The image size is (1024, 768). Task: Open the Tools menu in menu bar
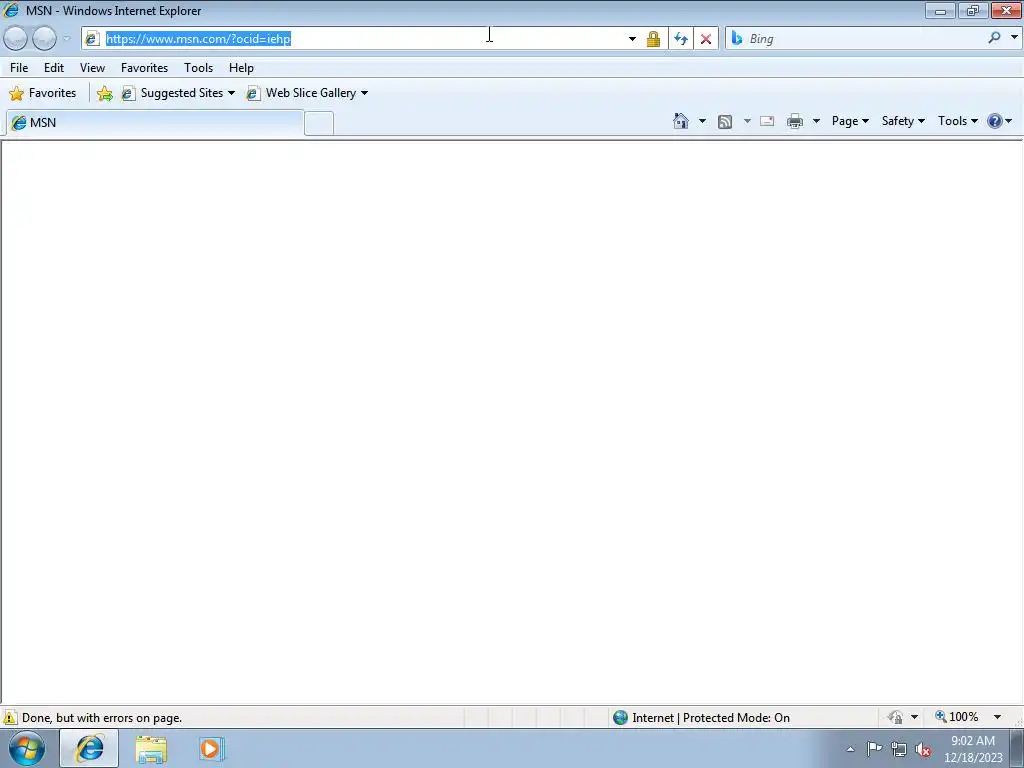pos(199,68)
